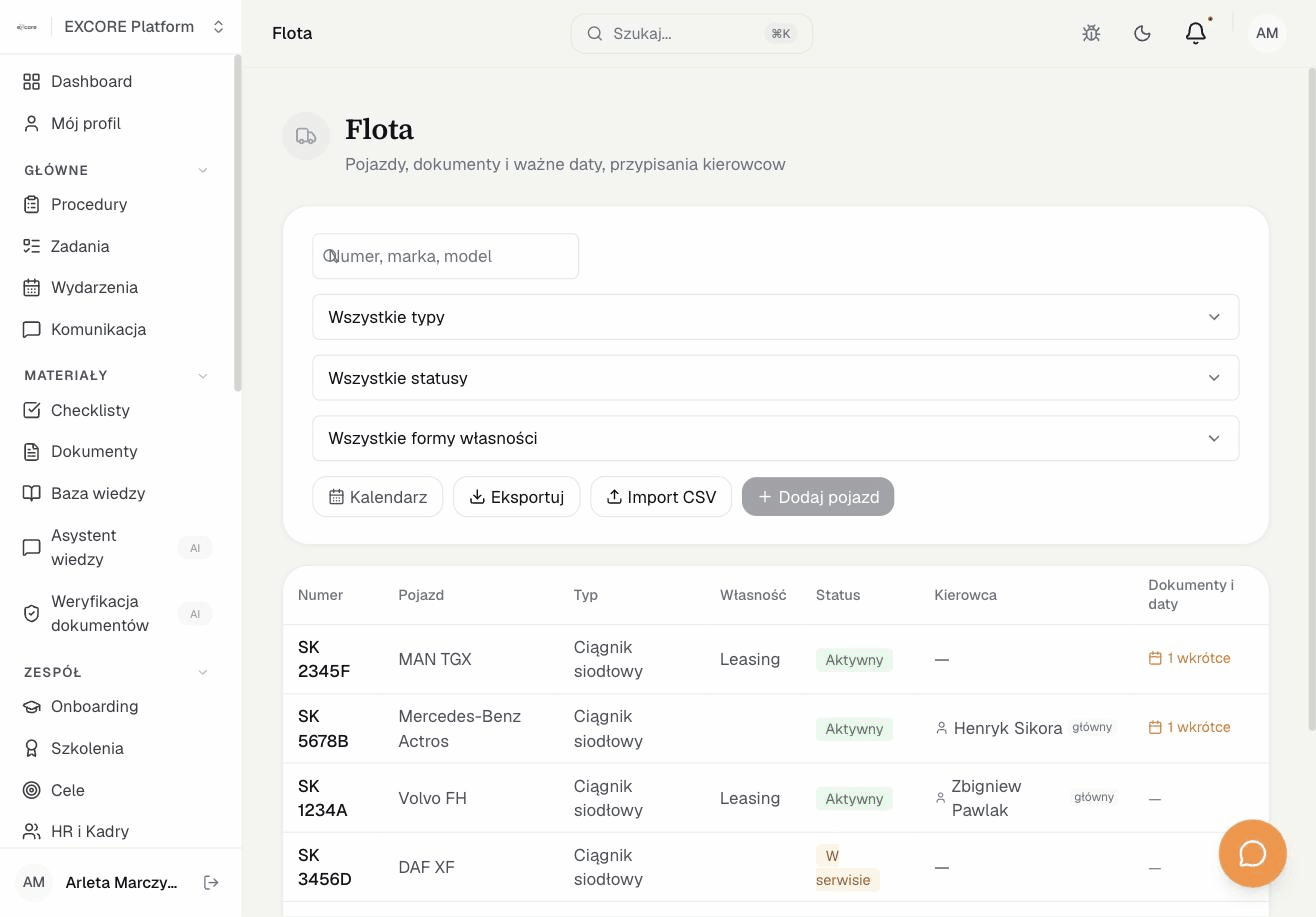Click the Dodaj pojazd button
Image resolution: width=1316 pixels, height=917 pixels.
click(818, 497)
